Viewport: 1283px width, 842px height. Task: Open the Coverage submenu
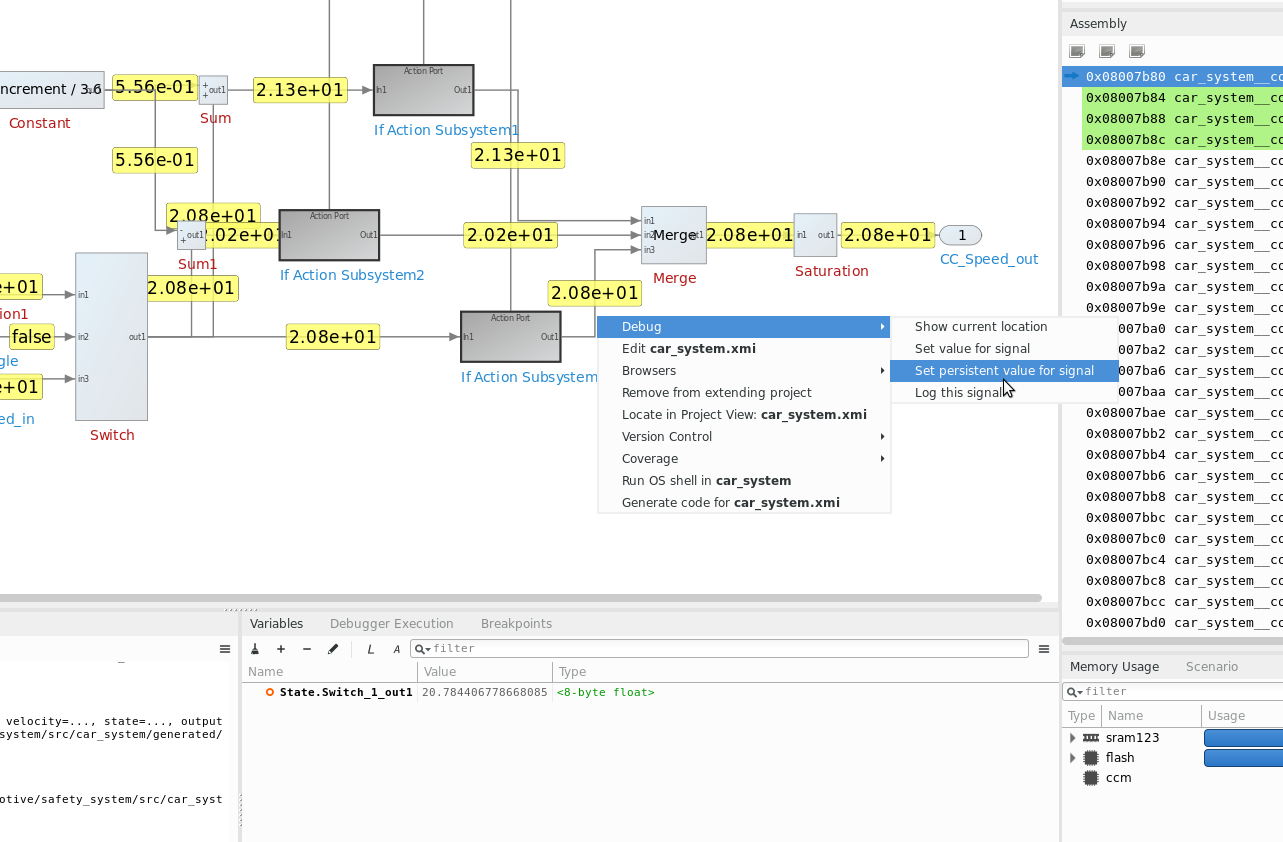pos(744,459)
